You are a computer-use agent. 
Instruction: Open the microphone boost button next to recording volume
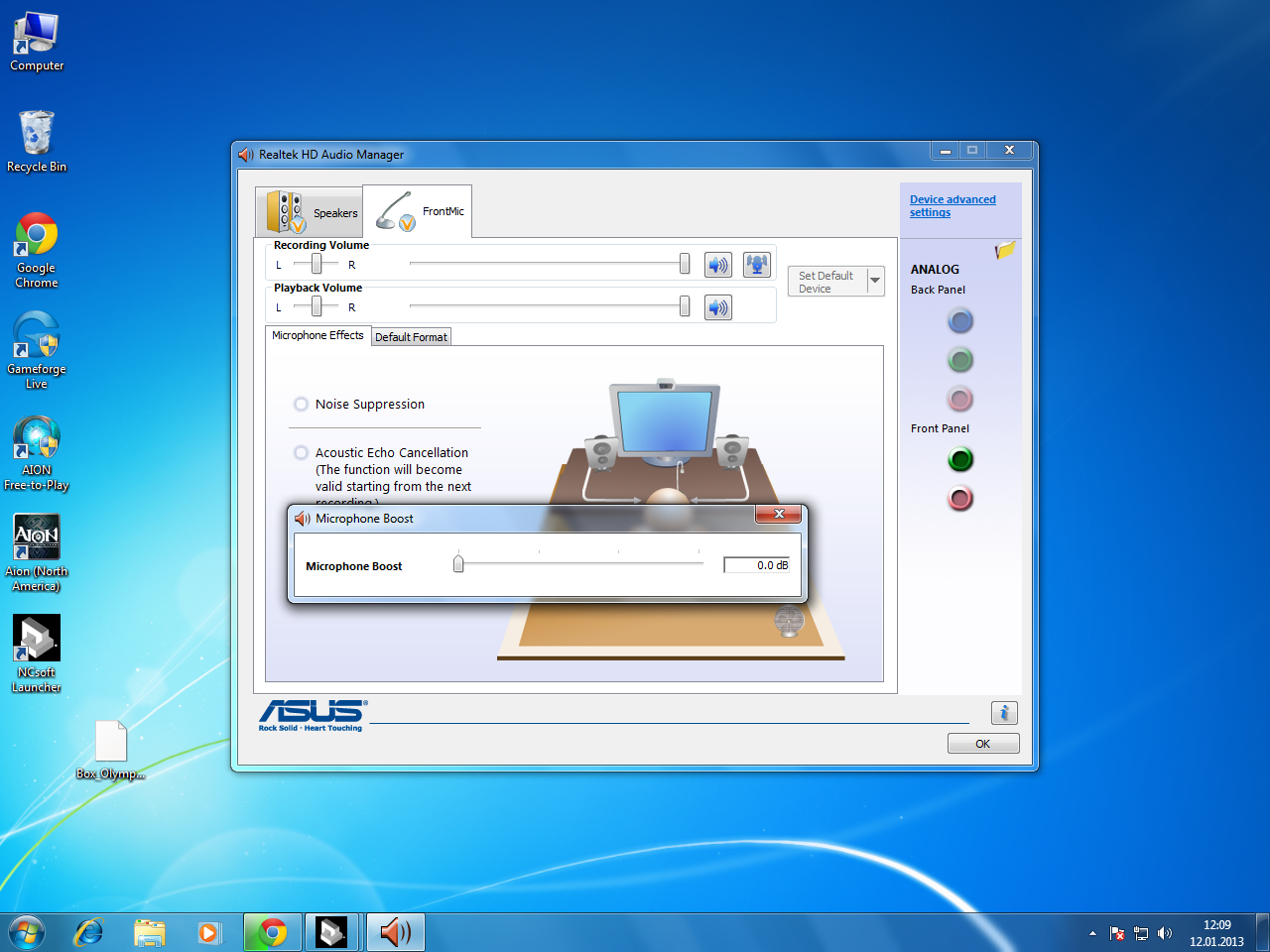(x=757, y=265)
